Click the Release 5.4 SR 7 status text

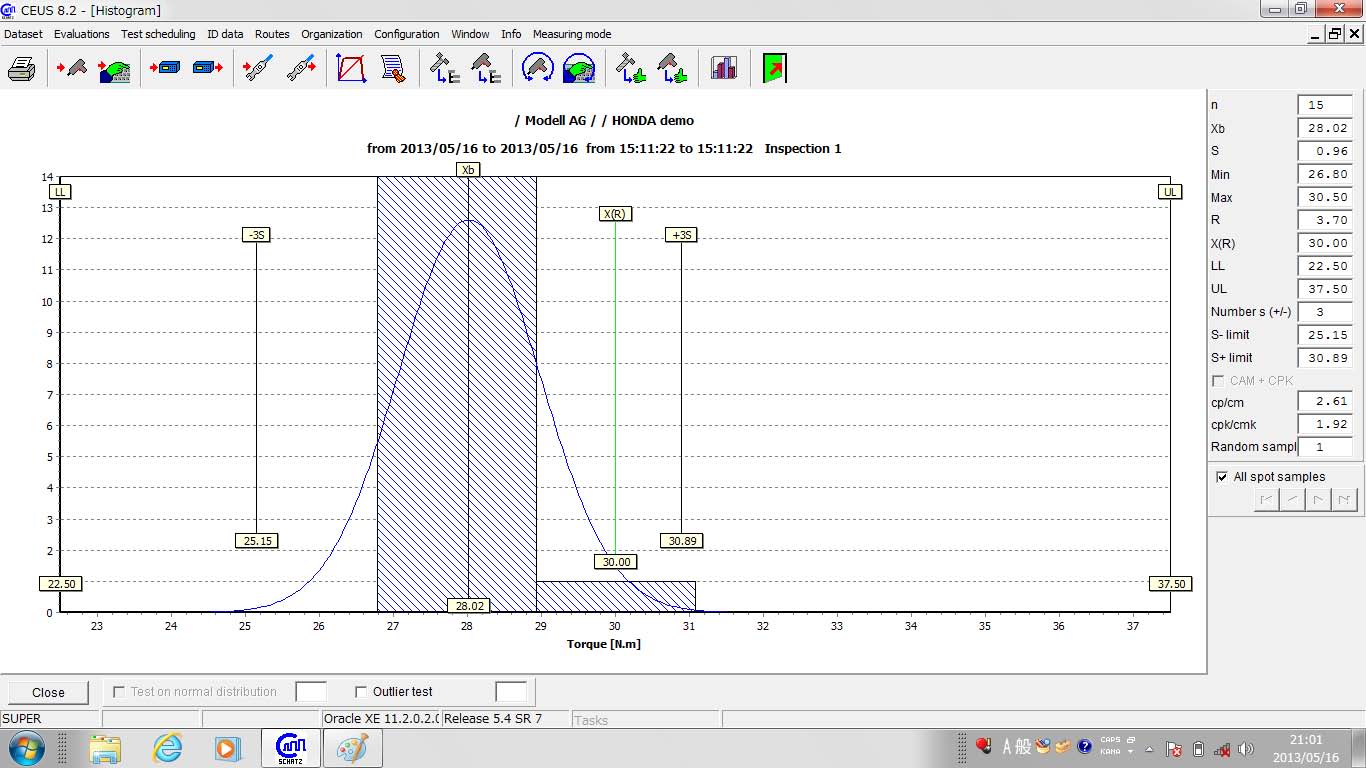pos(493,719)
